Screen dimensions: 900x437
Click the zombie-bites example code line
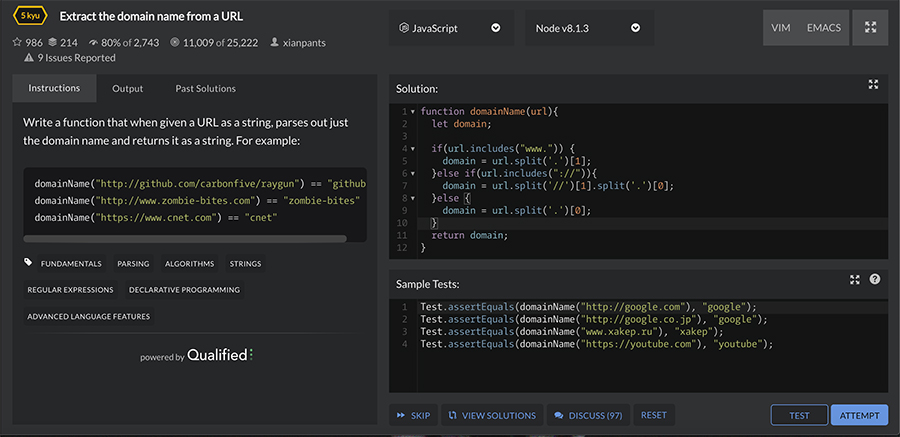197,200
